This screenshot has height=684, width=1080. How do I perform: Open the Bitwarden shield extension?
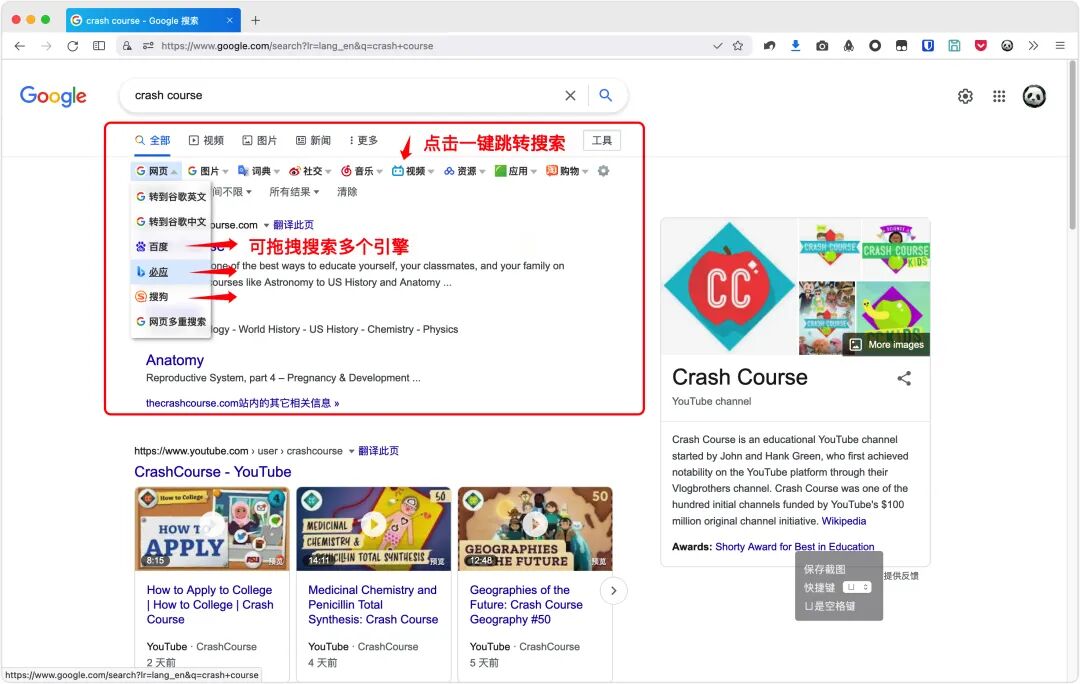928,46
